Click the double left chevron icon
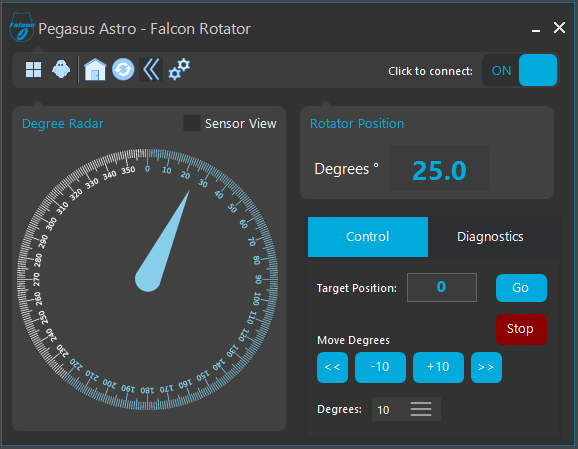The image size is (578, 449). tap(151, 69)
